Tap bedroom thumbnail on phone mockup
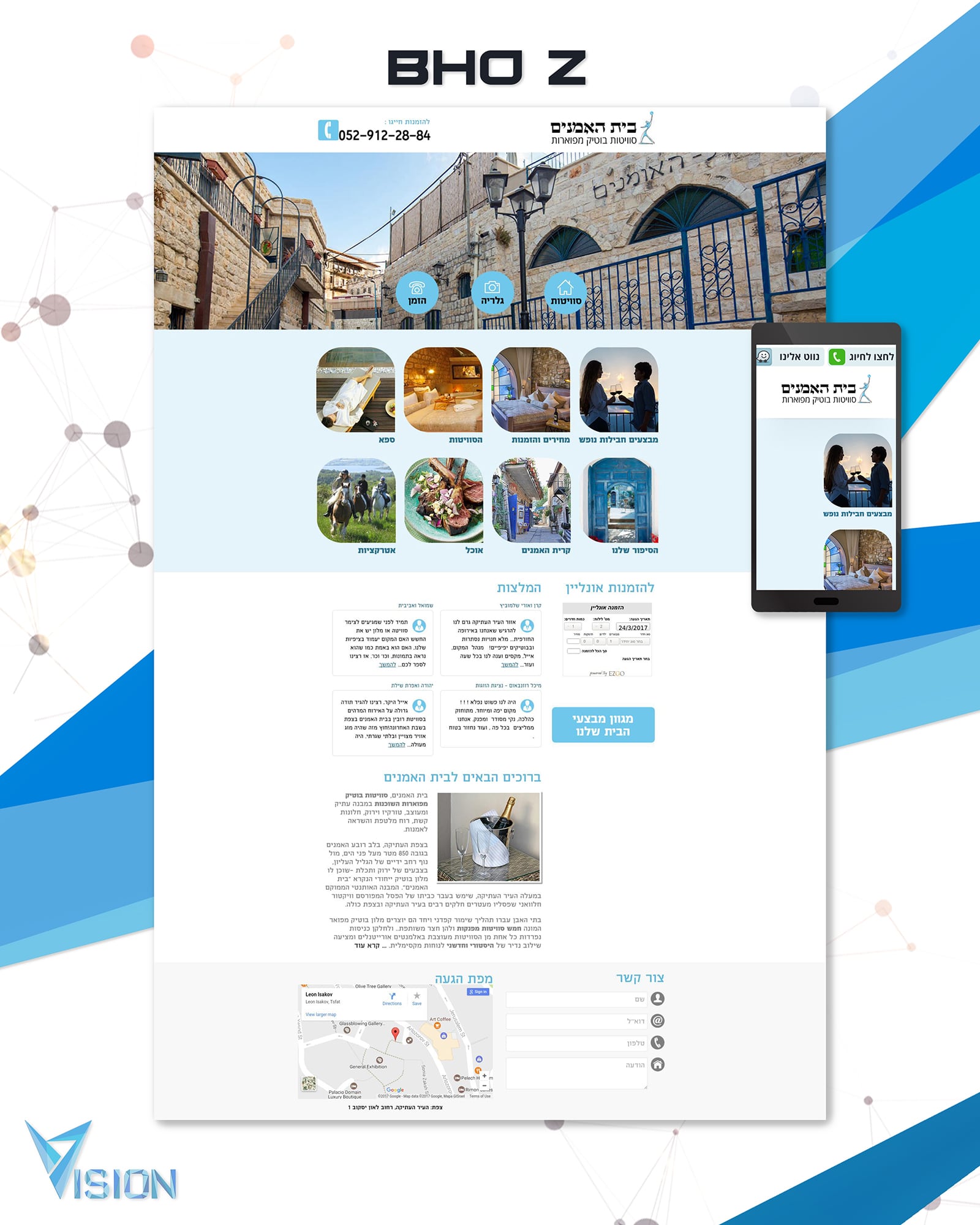Image resolution: width=980 pixels, height=1225 pixels. click(858, 560)
